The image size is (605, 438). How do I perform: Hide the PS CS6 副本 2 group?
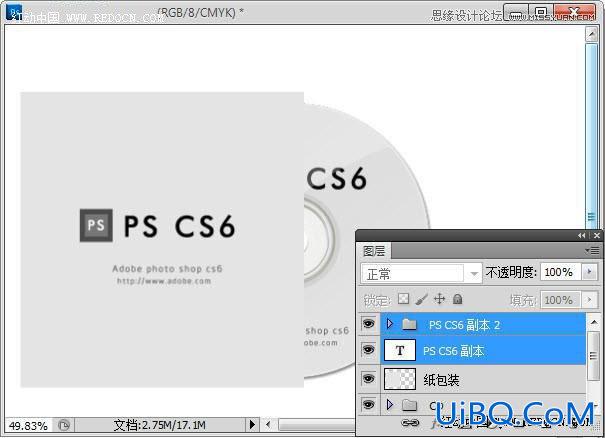pos(368,323)
